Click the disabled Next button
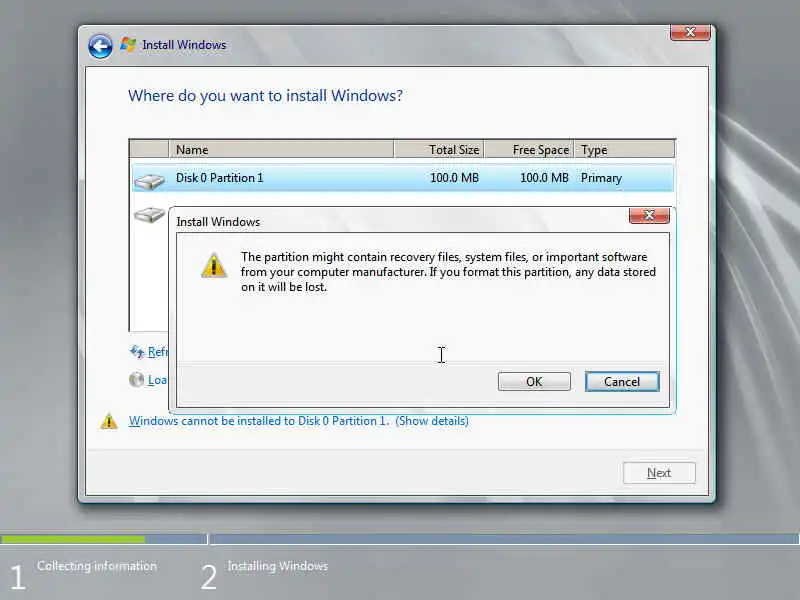The height and width of the screenshot is (600, 800). 659,473
